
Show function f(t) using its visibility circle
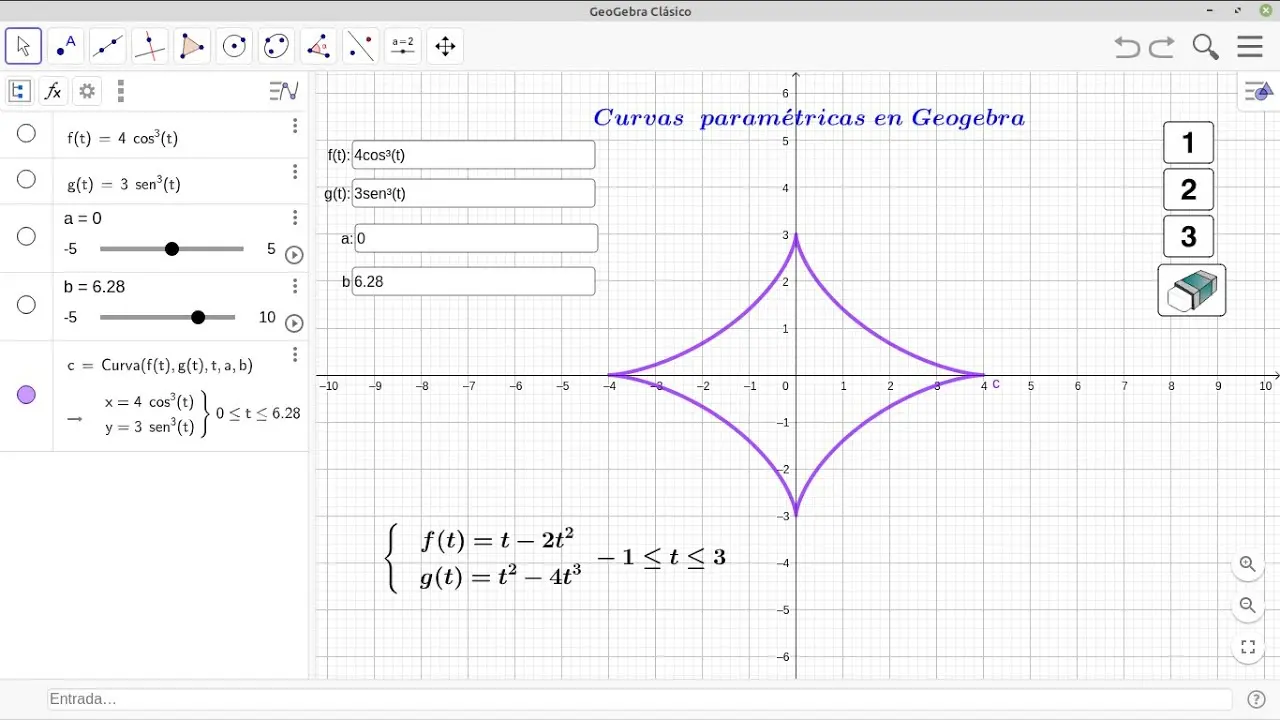coord(27,134)
